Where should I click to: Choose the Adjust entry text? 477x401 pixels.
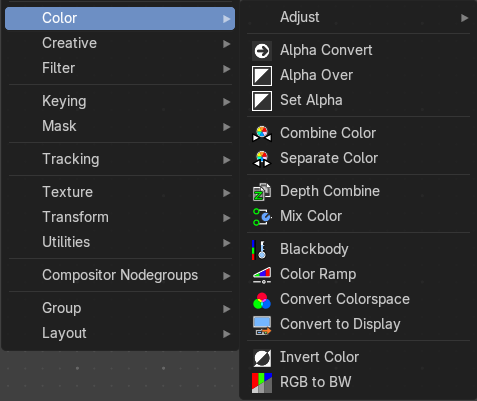tap(300, 17)
